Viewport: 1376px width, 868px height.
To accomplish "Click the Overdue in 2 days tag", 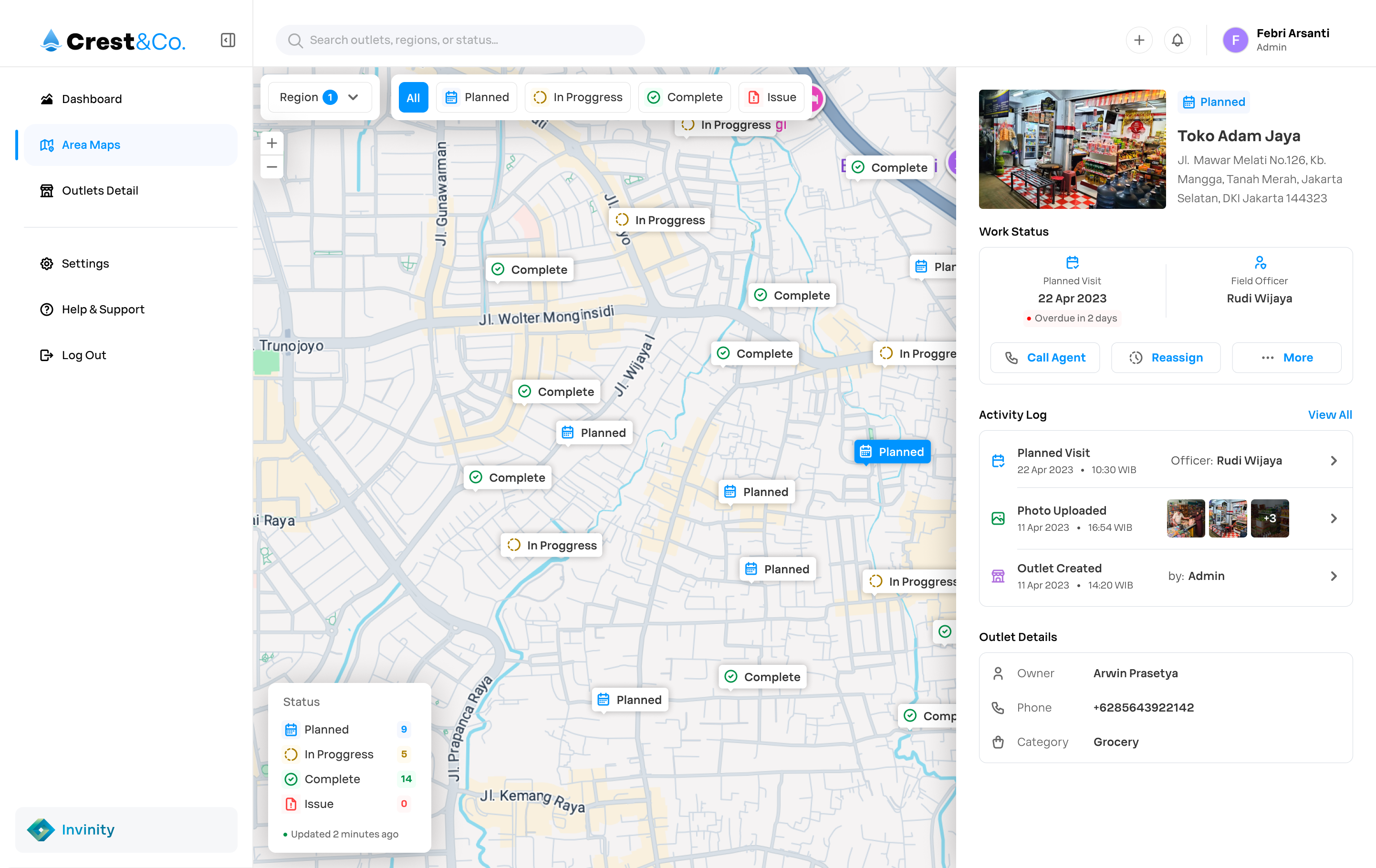I will coord(1072,318).
